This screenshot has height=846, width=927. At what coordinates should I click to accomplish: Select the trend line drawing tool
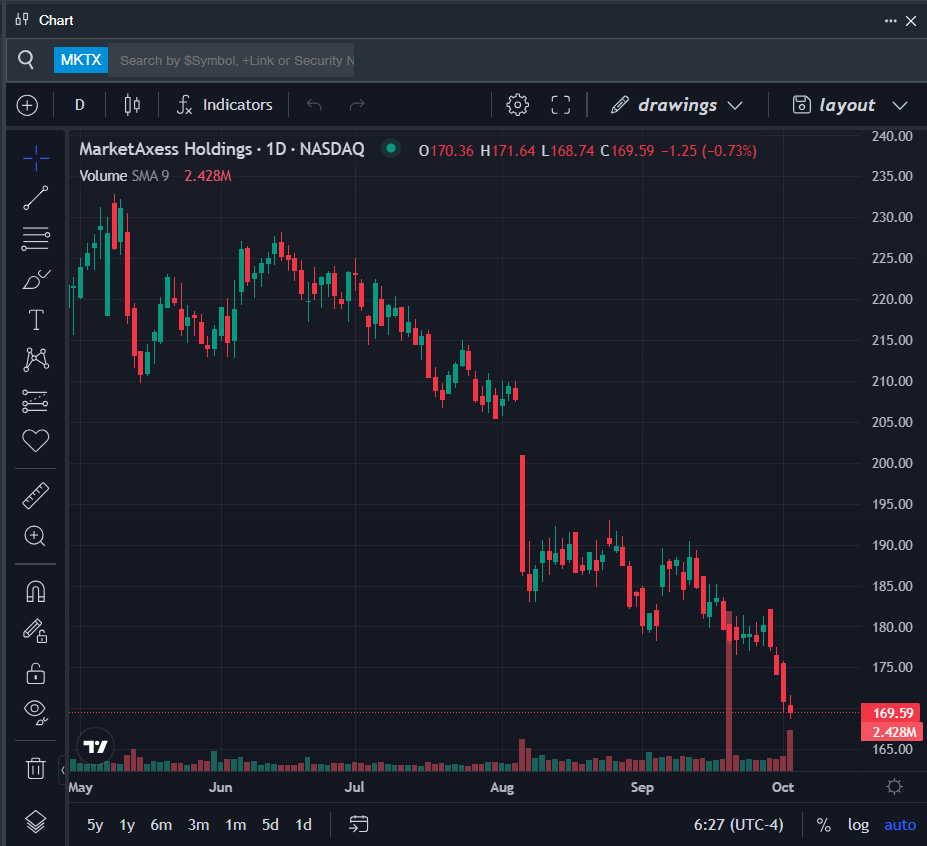[x=36, y=198]
